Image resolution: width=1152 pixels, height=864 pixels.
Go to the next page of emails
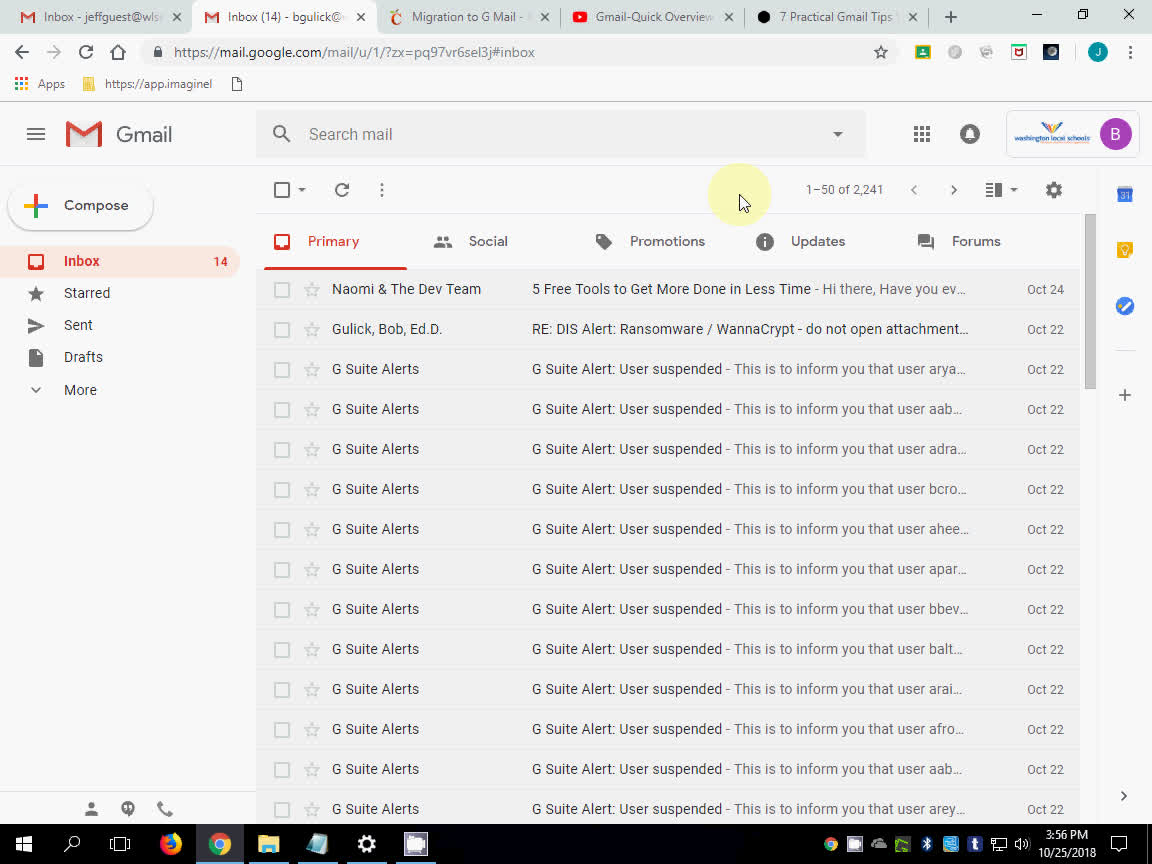tap(953, 189)
